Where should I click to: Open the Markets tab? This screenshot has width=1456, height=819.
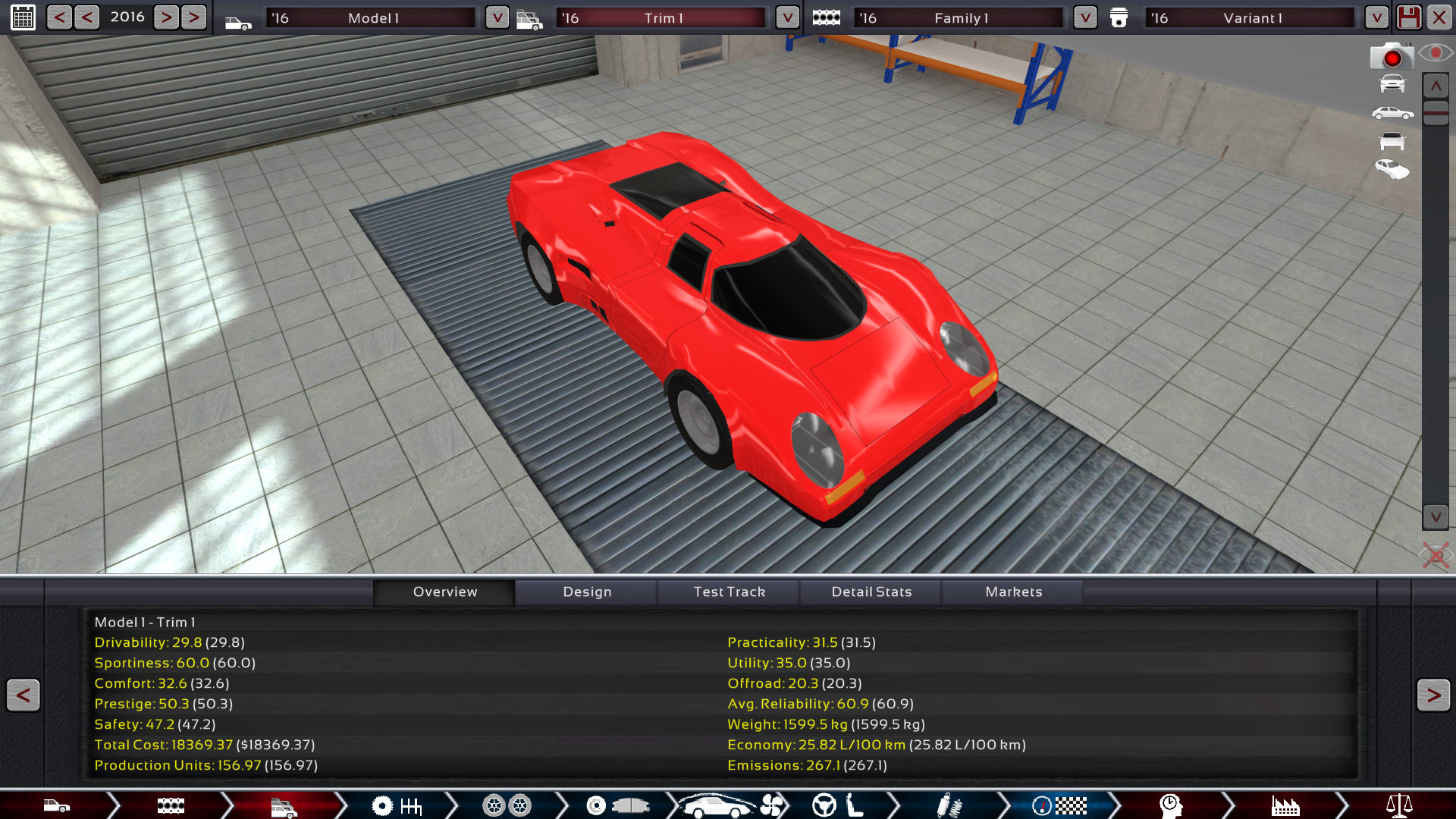click(x=1013, y=592)
